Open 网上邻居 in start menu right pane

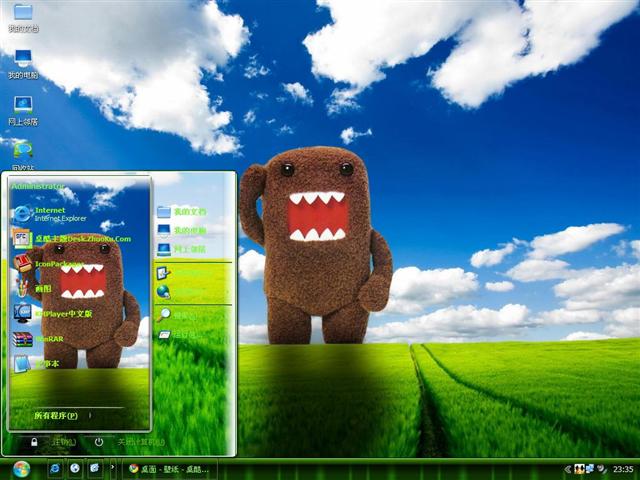pyautogui.click(x=182, y=249)
